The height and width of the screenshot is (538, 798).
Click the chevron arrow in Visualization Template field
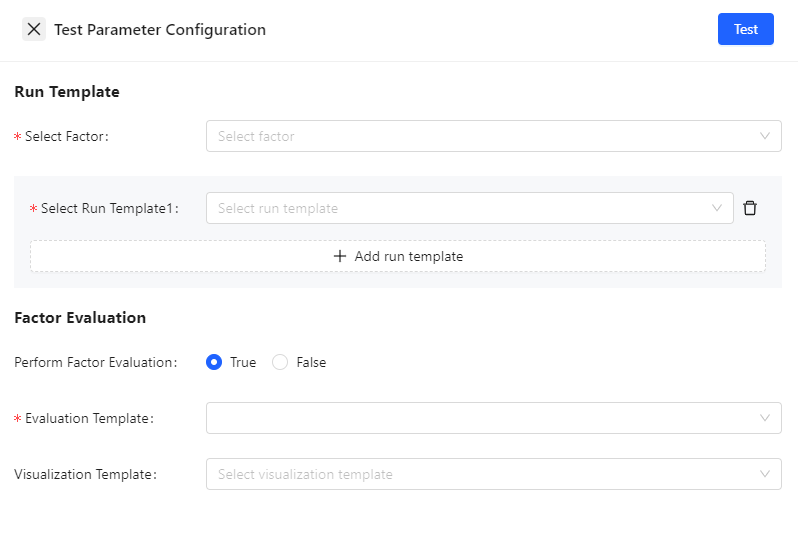[x=765, y=474]
